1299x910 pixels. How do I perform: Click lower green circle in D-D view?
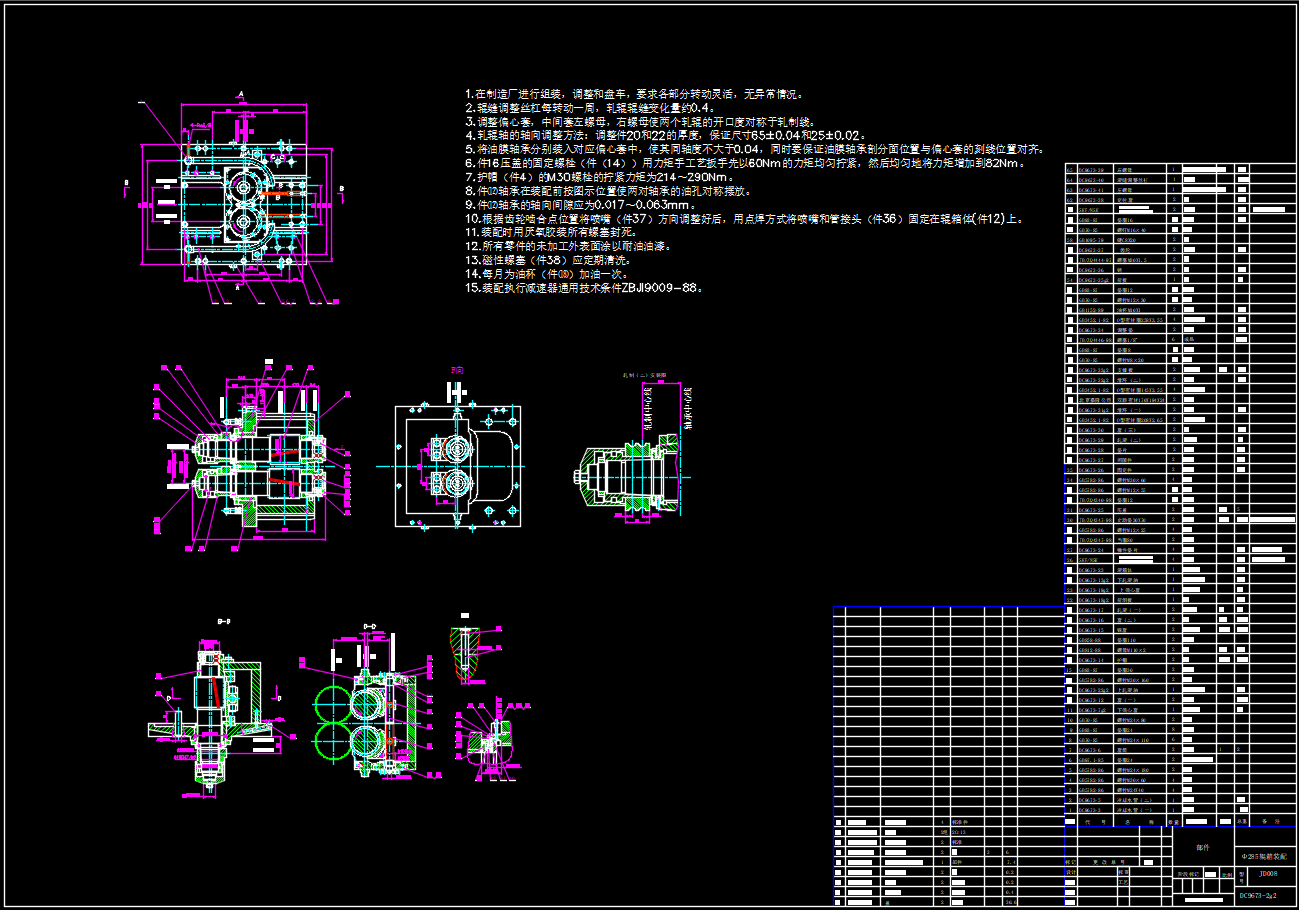pos(333,741)
